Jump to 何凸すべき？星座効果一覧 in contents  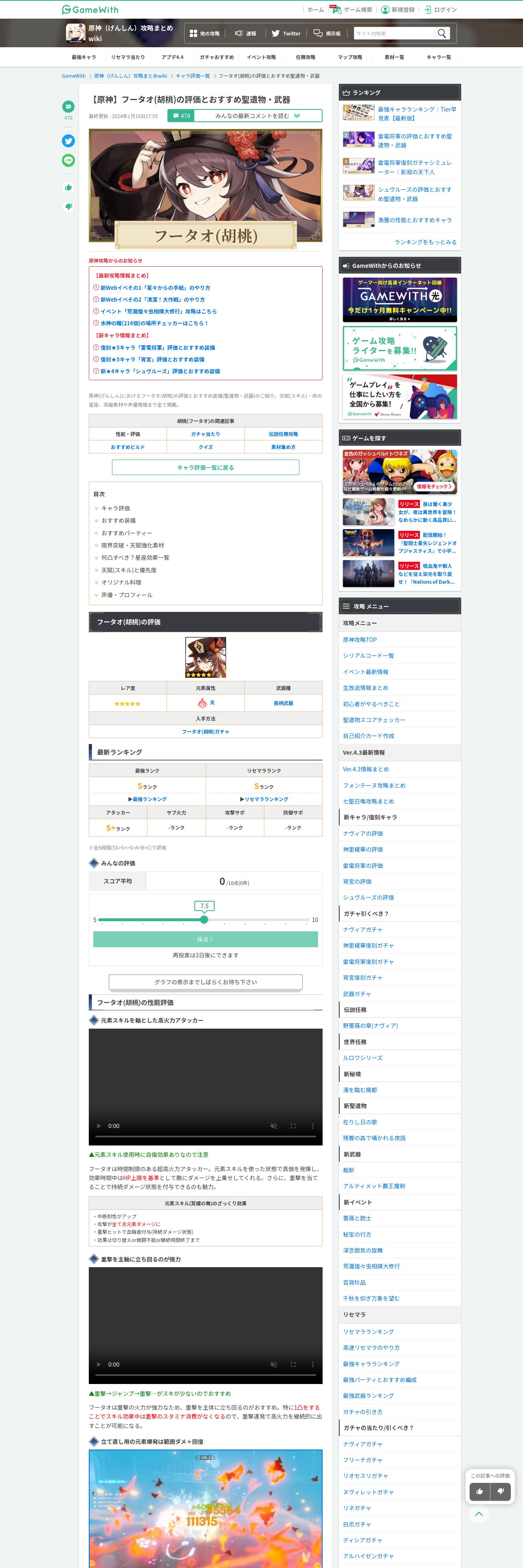pos(135,558)
